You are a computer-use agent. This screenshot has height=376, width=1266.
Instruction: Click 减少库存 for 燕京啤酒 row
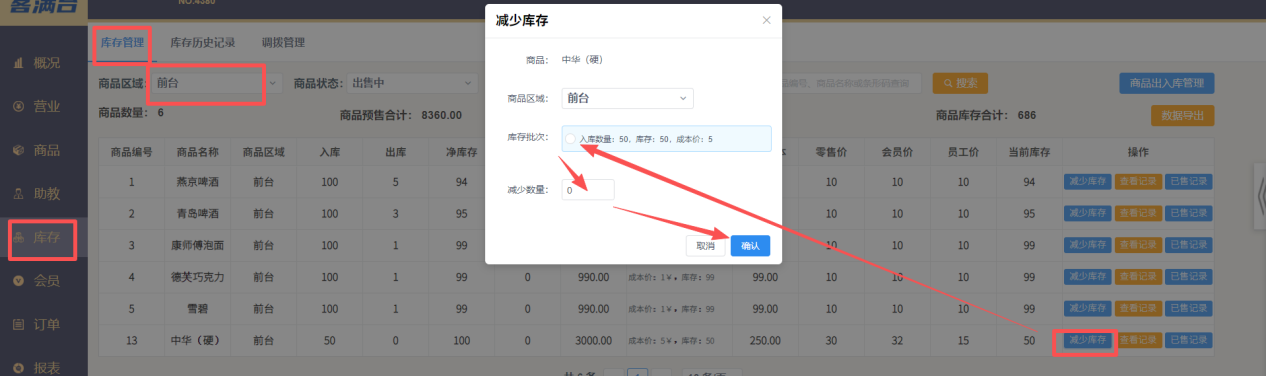[1087, 182]
